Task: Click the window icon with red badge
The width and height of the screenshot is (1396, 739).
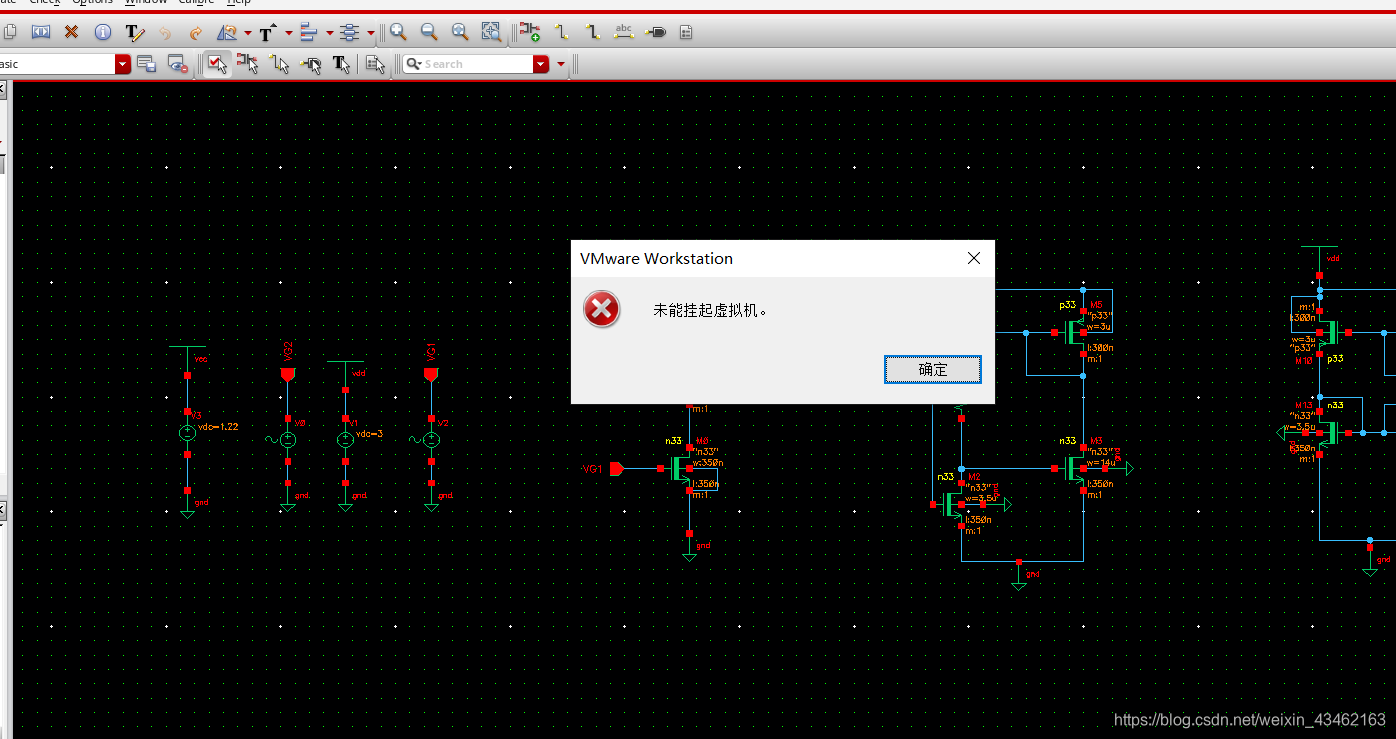Action: (178, 64)
